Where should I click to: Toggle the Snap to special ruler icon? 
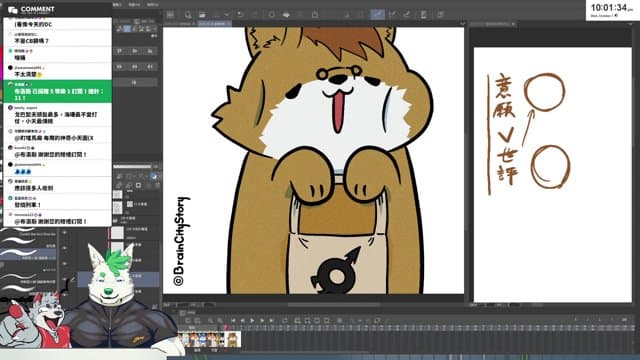point(392,15)
